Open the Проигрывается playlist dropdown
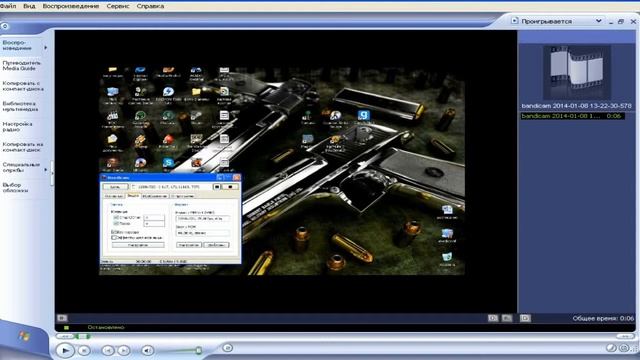The height and width of the screenshot is (360, 640). tap(598, 21)
